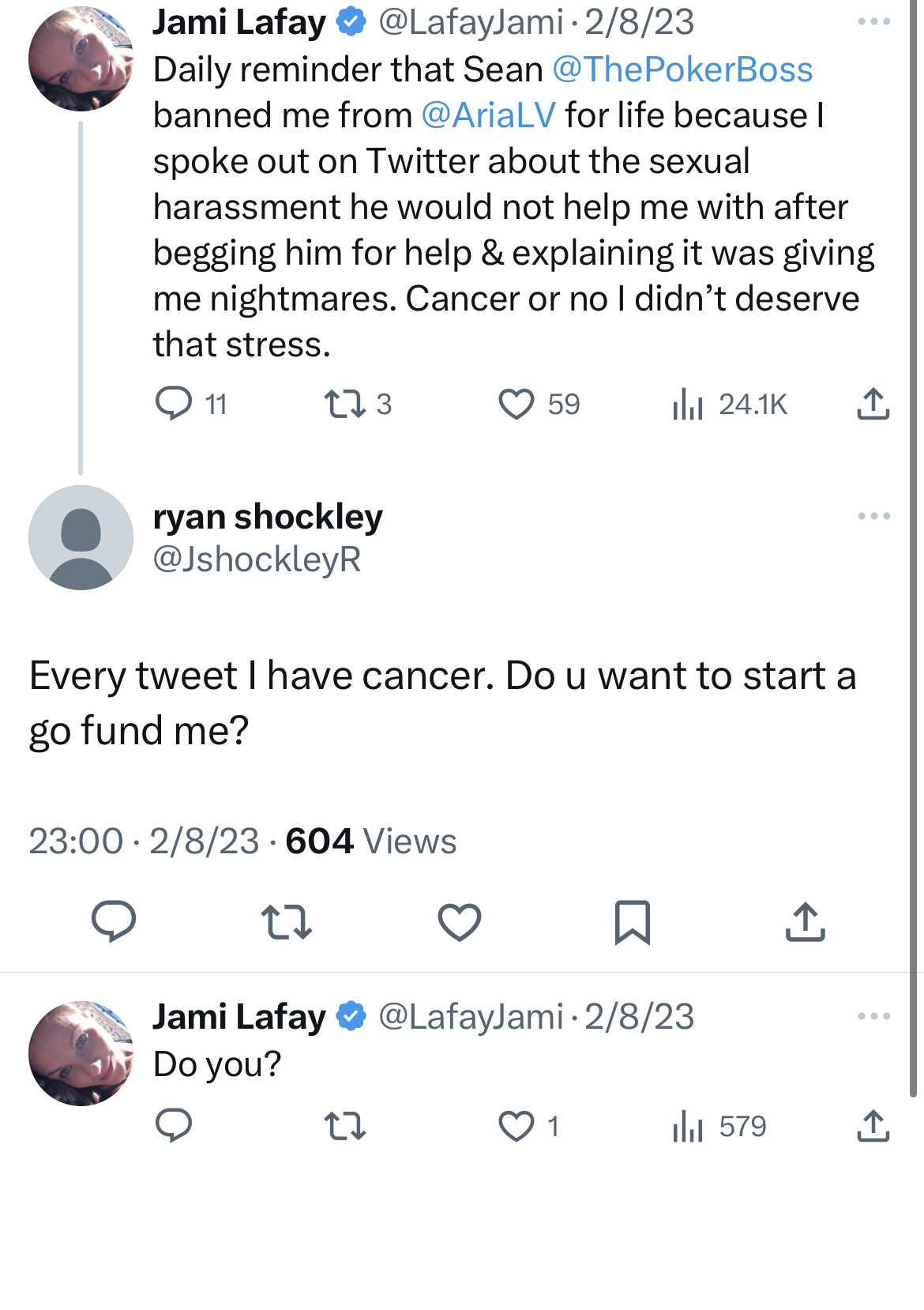Reply to ryan shockley's go fund me tweet
This screenshot has height=1310, width=924.
tap(114, 921)
